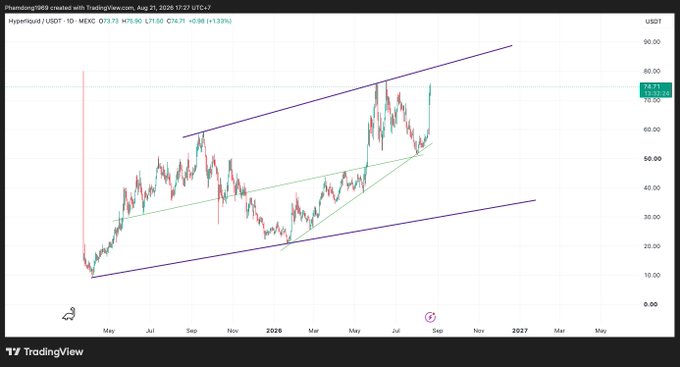Click the 2026 label on time axis
Screen dimensions: 680x367
[274, 331]
